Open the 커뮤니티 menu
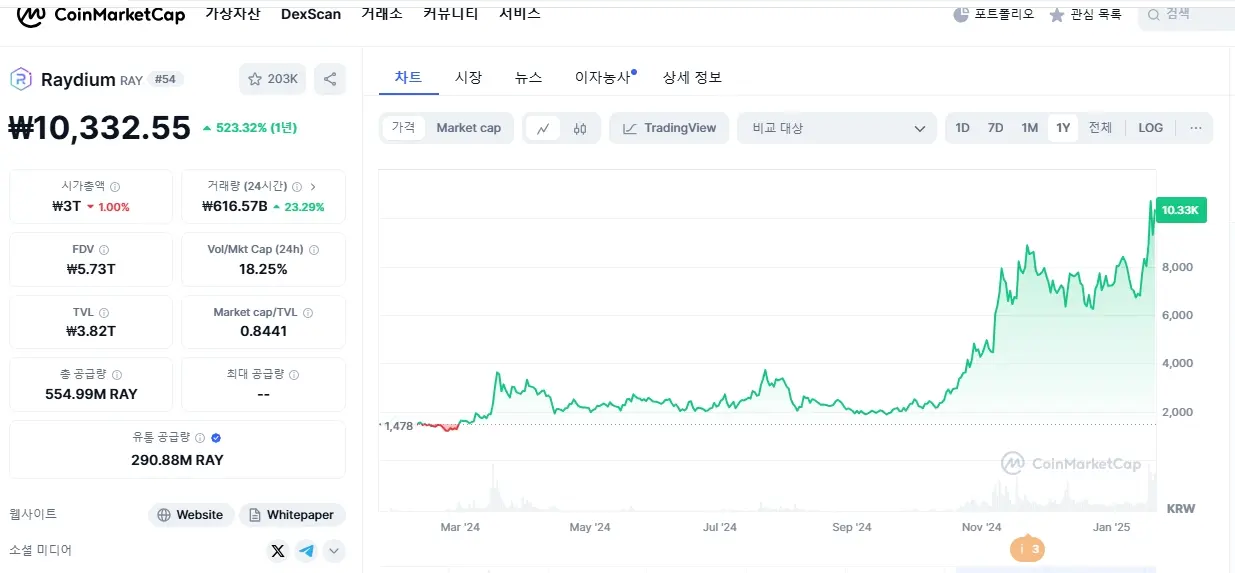The image size is (1235, 573). pos(451,14)
